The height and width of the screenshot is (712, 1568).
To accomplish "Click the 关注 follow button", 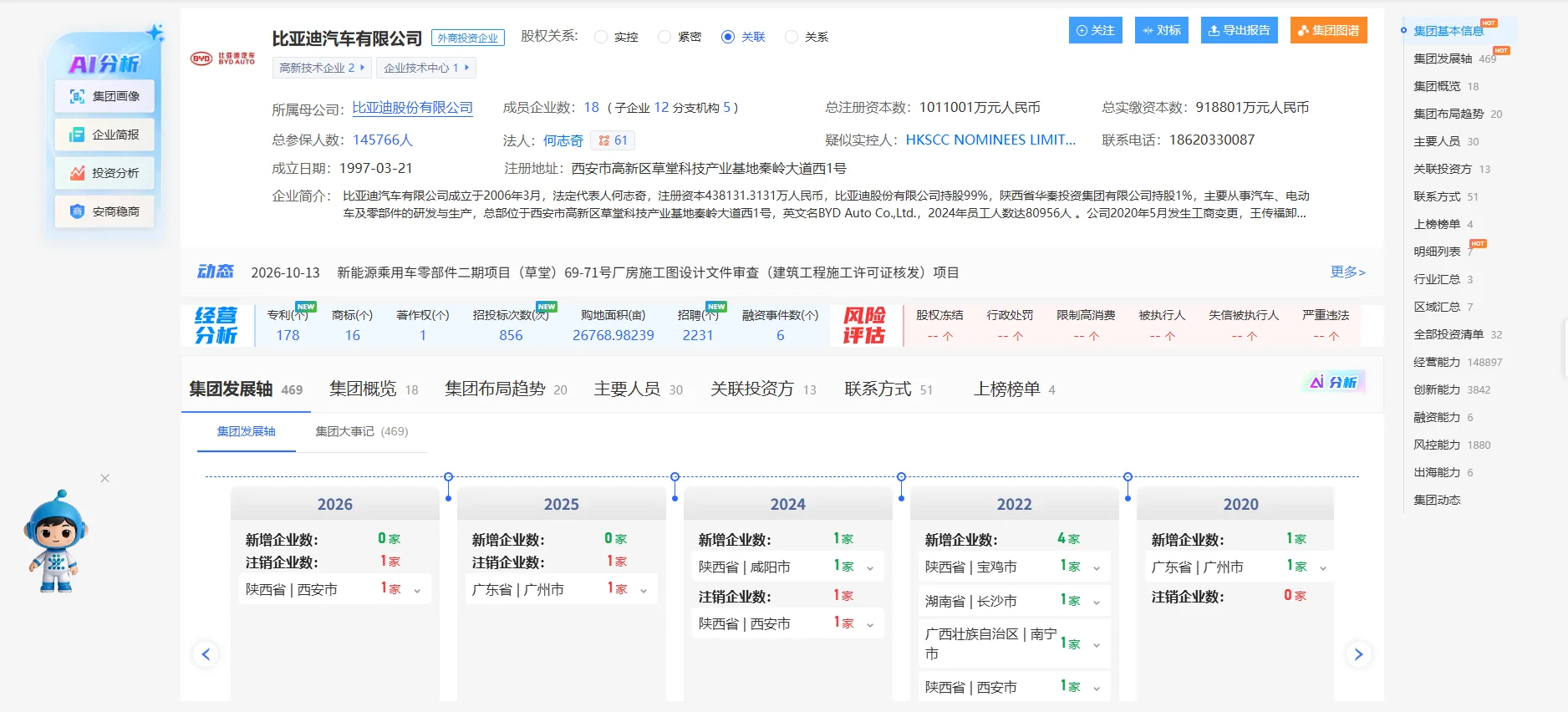I will click(x=1095, y=30).
